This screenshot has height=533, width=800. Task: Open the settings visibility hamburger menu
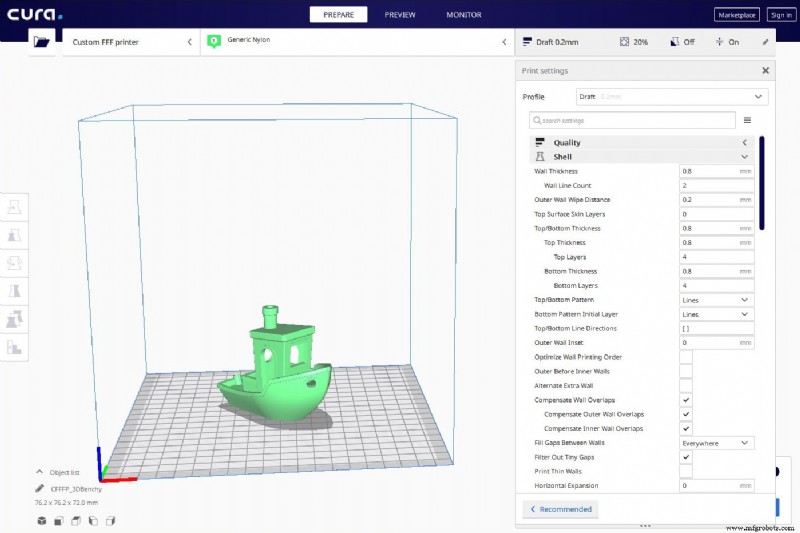(x=747, y=120)
